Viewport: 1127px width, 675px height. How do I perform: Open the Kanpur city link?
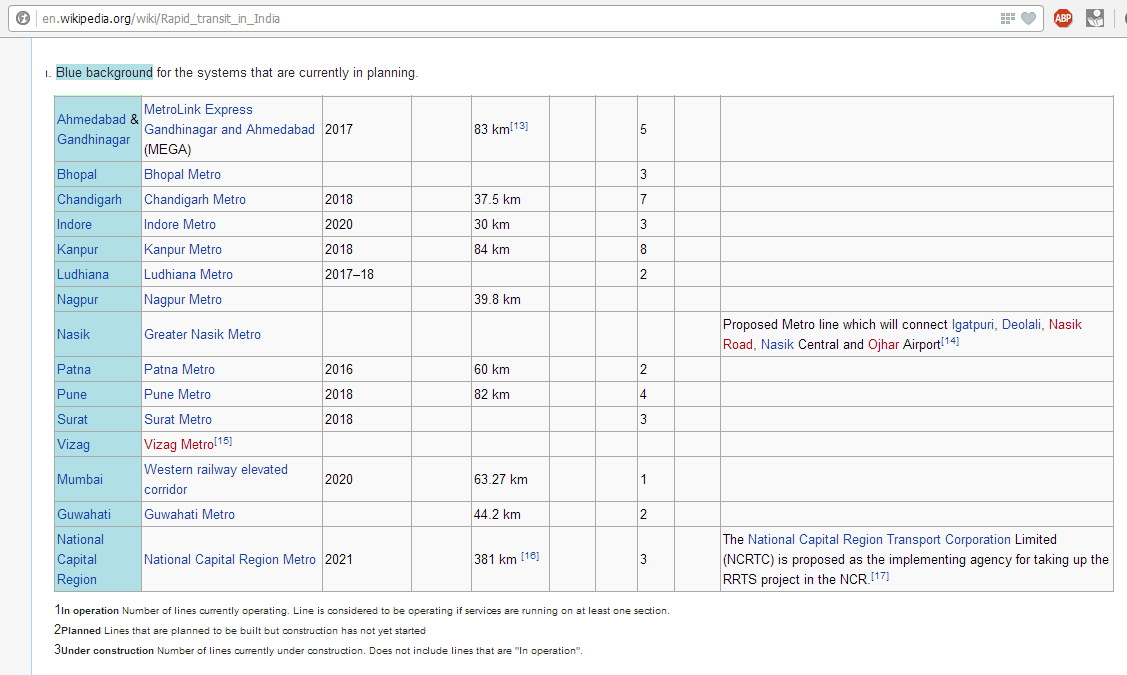(78, 249)
